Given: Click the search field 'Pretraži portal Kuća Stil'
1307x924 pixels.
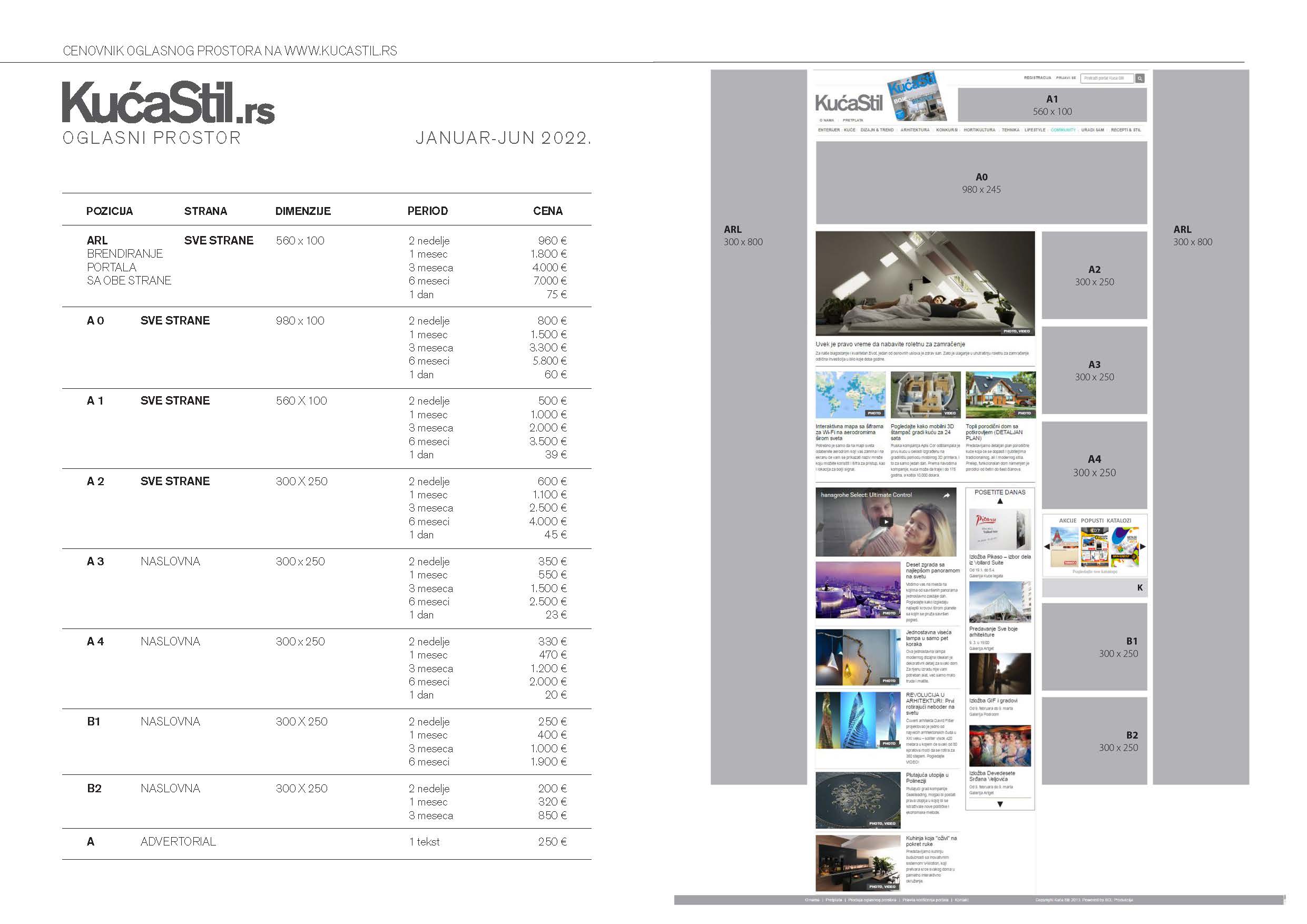Looking at the screenshot, I should coord(1107,78).
